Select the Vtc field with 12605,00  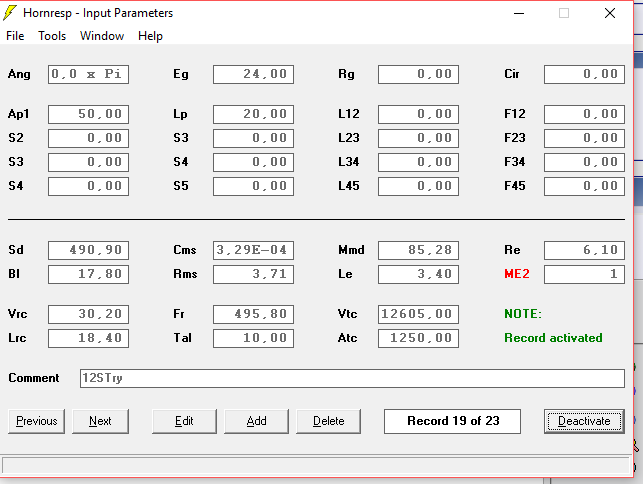click(418, 314)
